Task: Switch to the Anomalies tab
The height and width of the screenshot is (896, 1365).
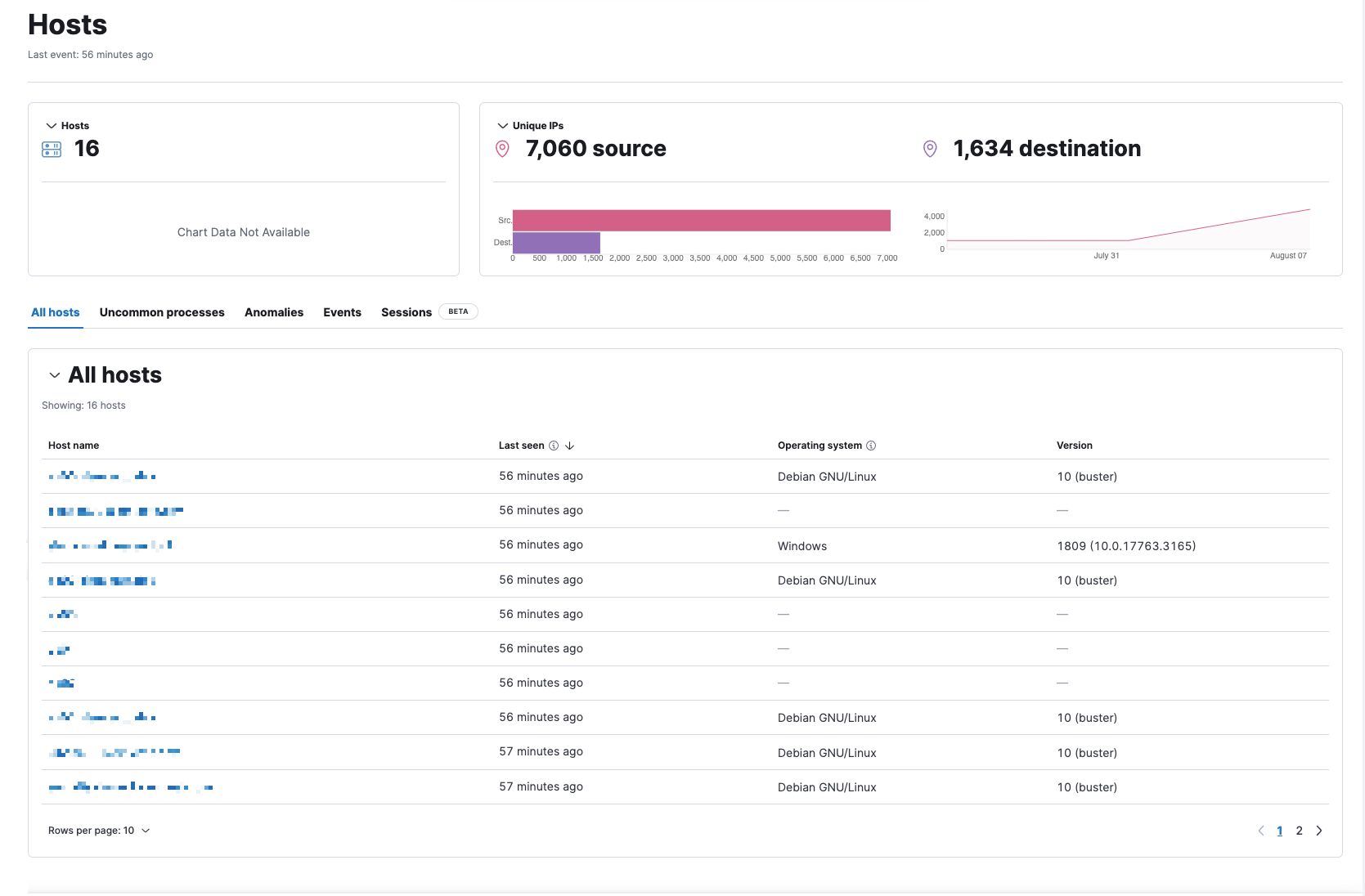Action: (x=273, y=311)
